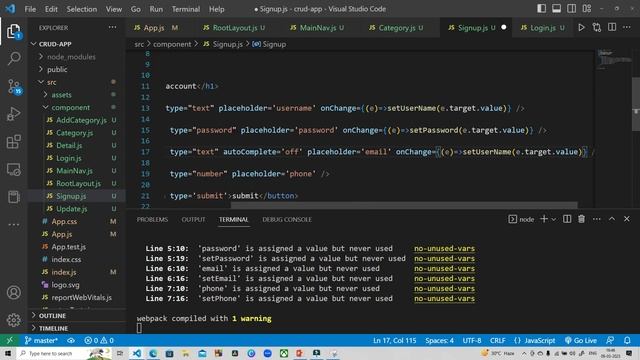Viewport: 640px width, 360px height.
Task: Open AddCategory.js in explorer
Action: (81, 120)
